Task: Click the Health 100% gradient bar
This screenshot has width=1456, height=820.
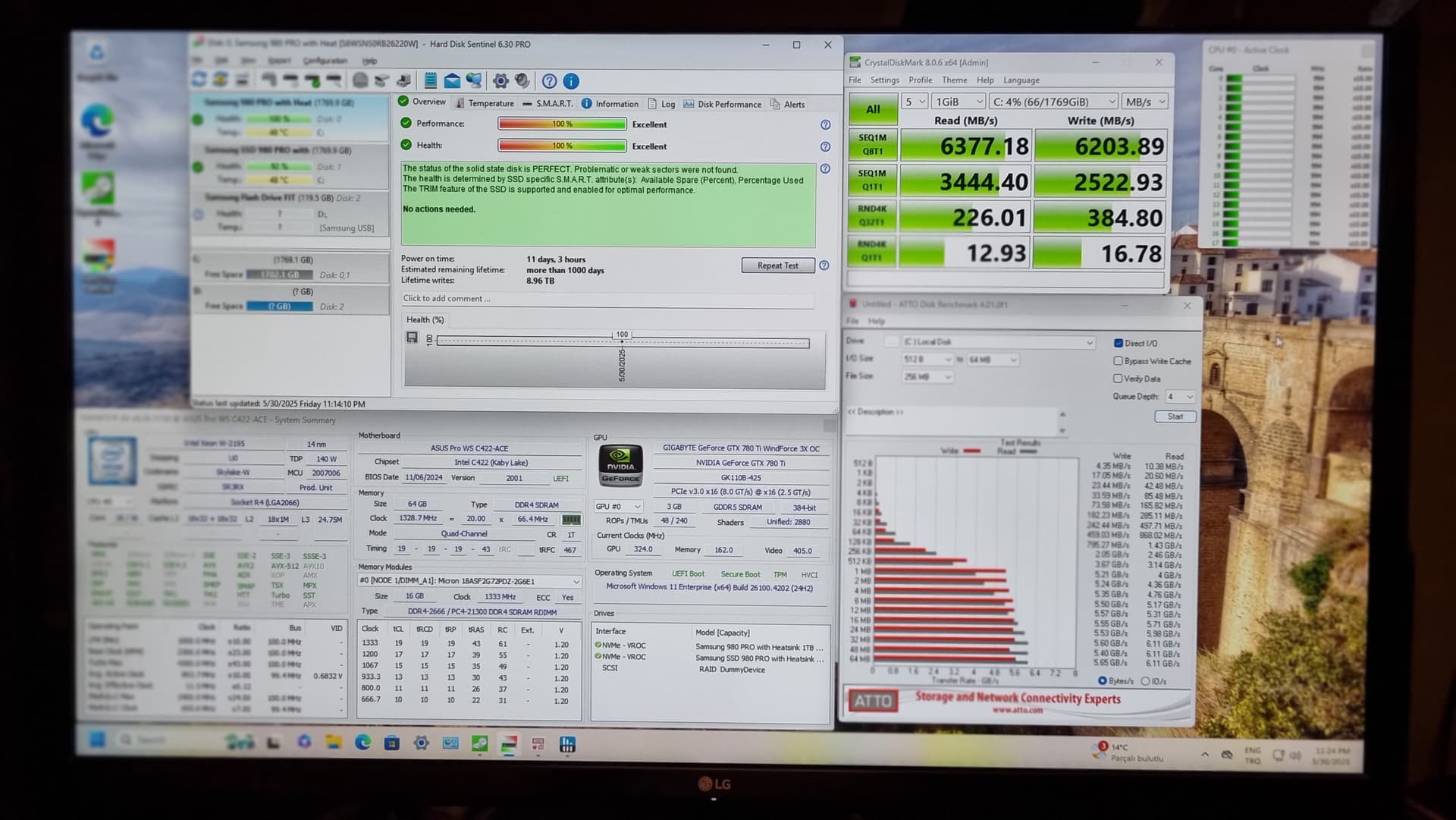Action: pyautogui.click(x=562, y=146)
